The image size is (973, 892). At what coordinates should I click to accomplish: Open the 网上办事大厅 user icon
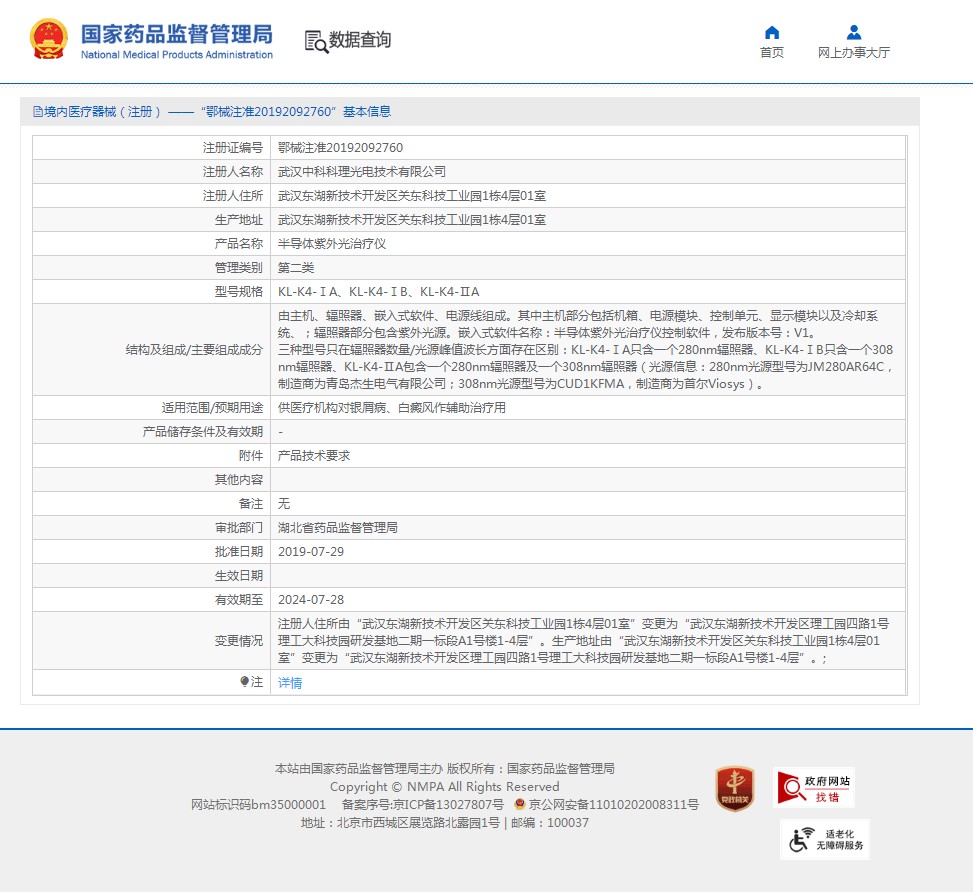pos(854,32)
